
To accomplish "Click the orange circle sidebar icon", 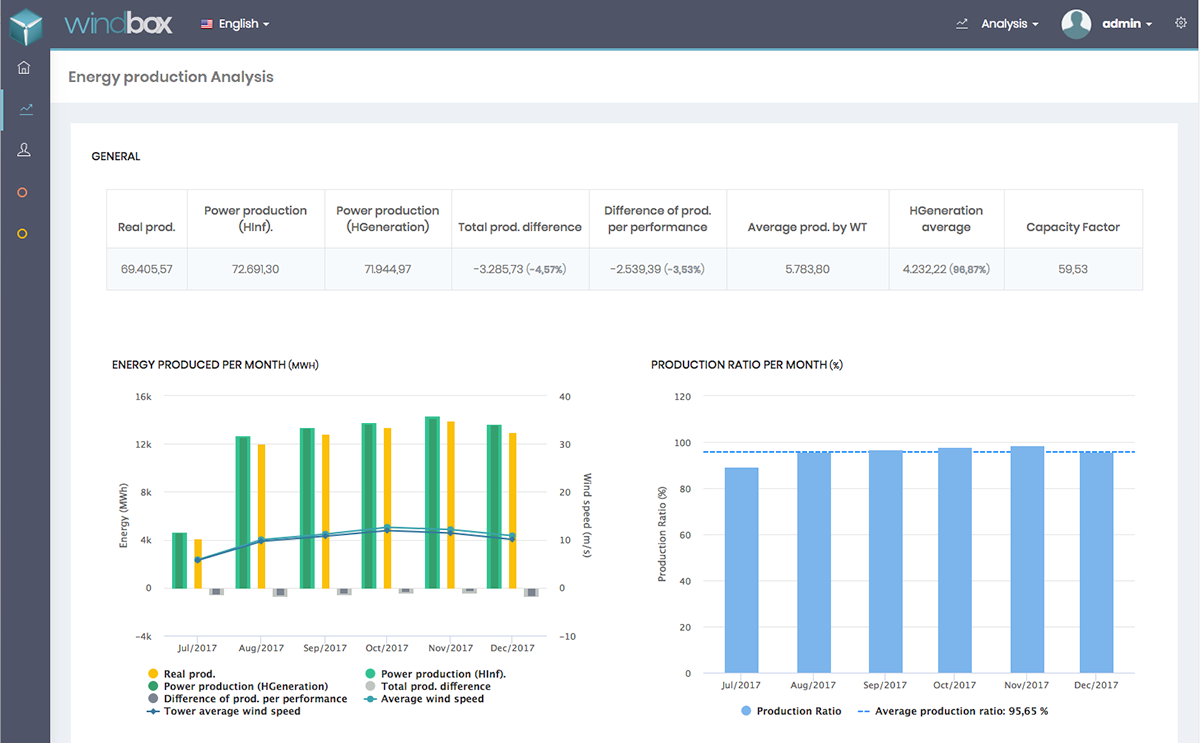I will (x=23, y=192).
